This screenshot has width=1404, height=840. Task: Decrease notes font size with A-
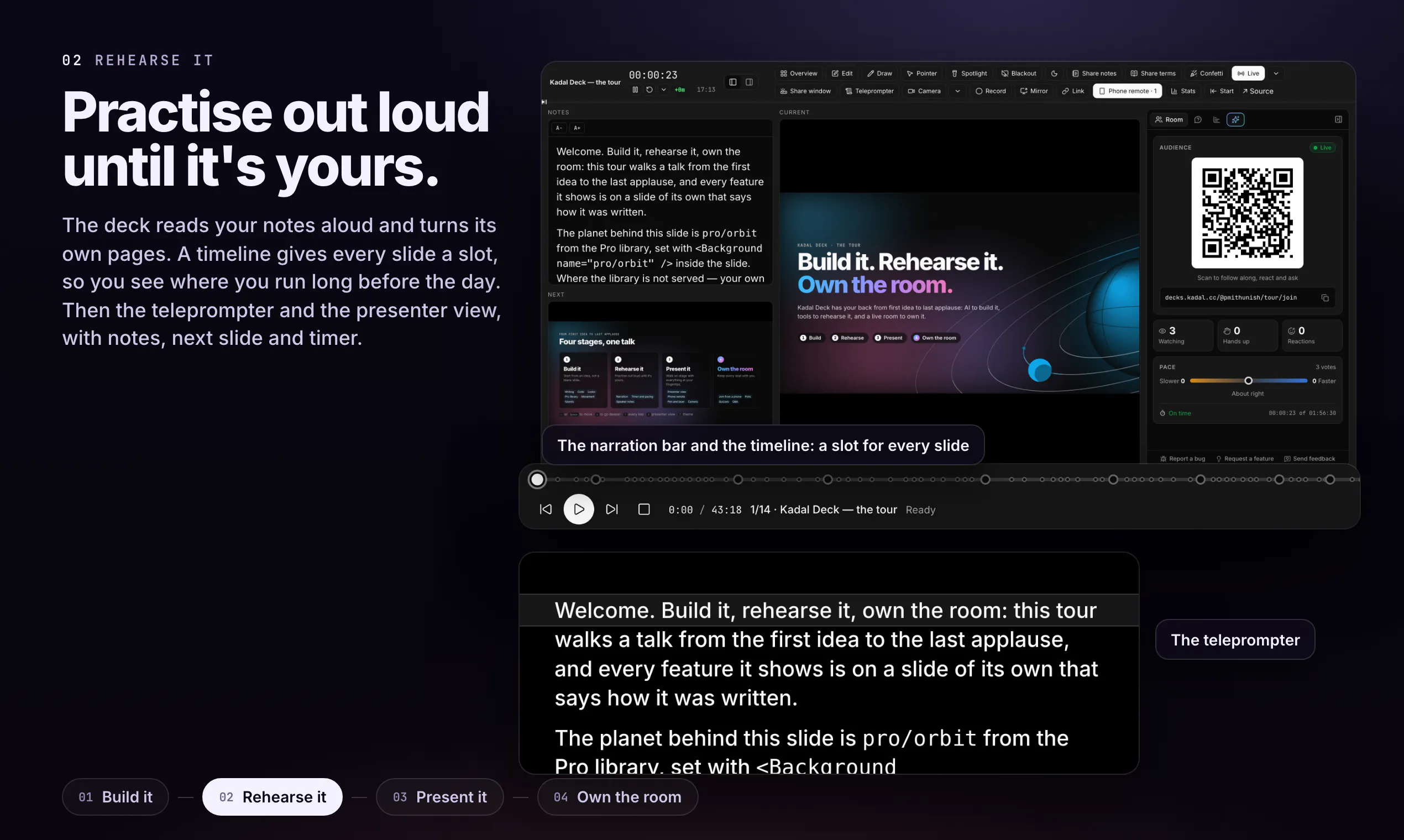(x=559, y=128)
